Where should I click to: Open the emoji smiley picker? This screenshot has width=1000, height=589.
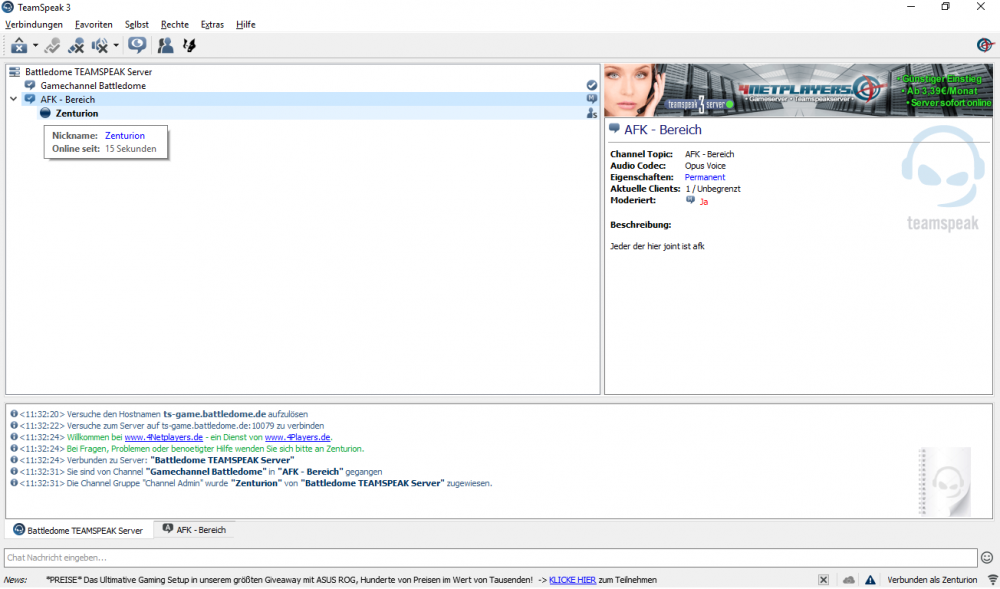(x=987, y=558)
